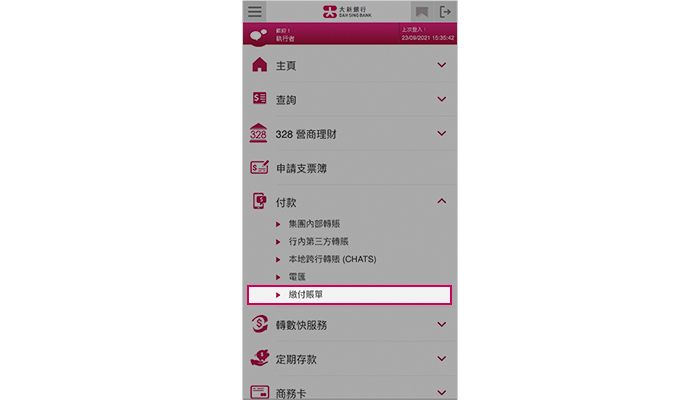Click the logout icon at top right
Screen dimensions: 700x400
pos(445,12)
